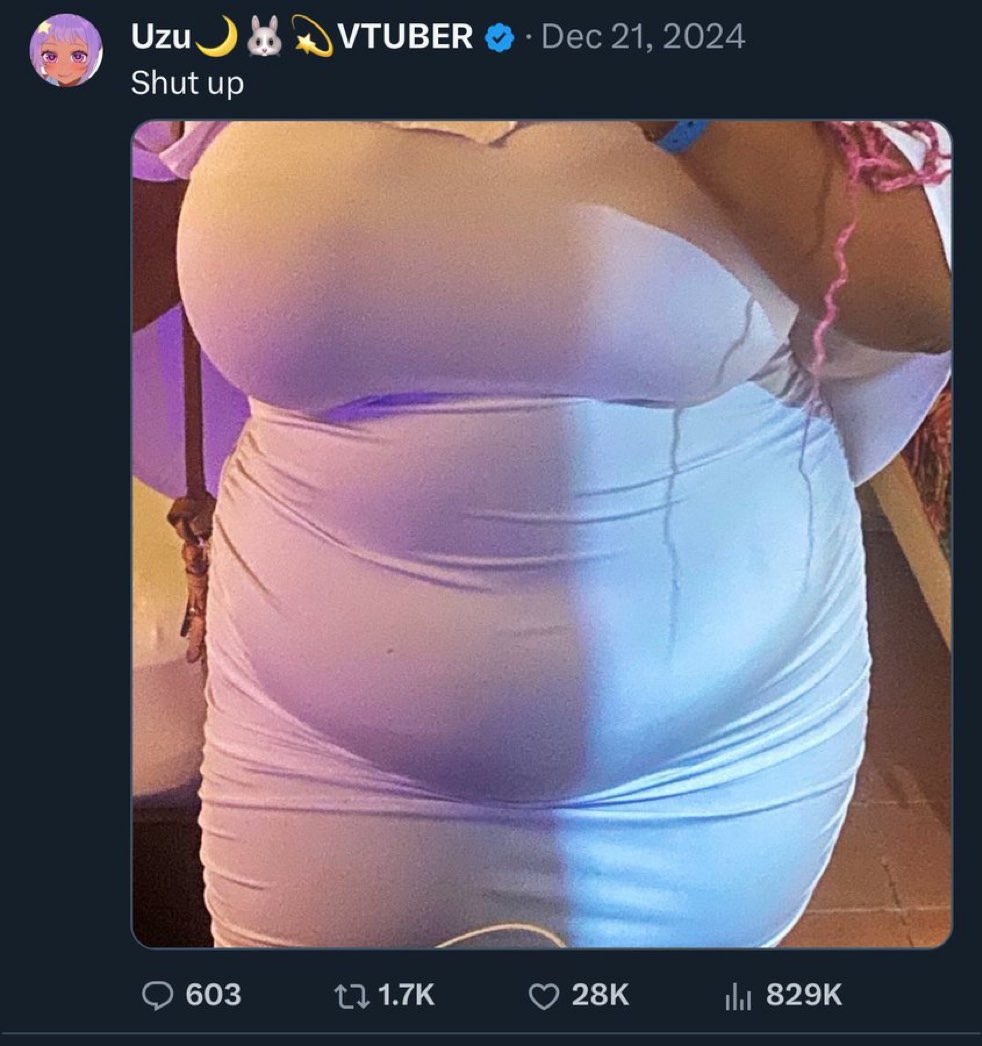Click the 1.7K reposts count
This screenshot has height=1046, width=982.
pos(406,995)
